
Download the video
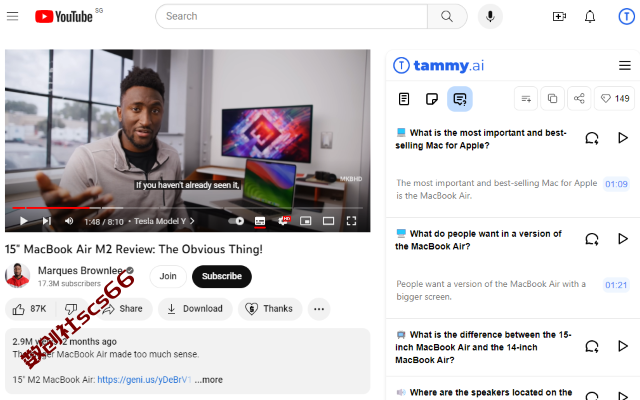coord(195,309)
